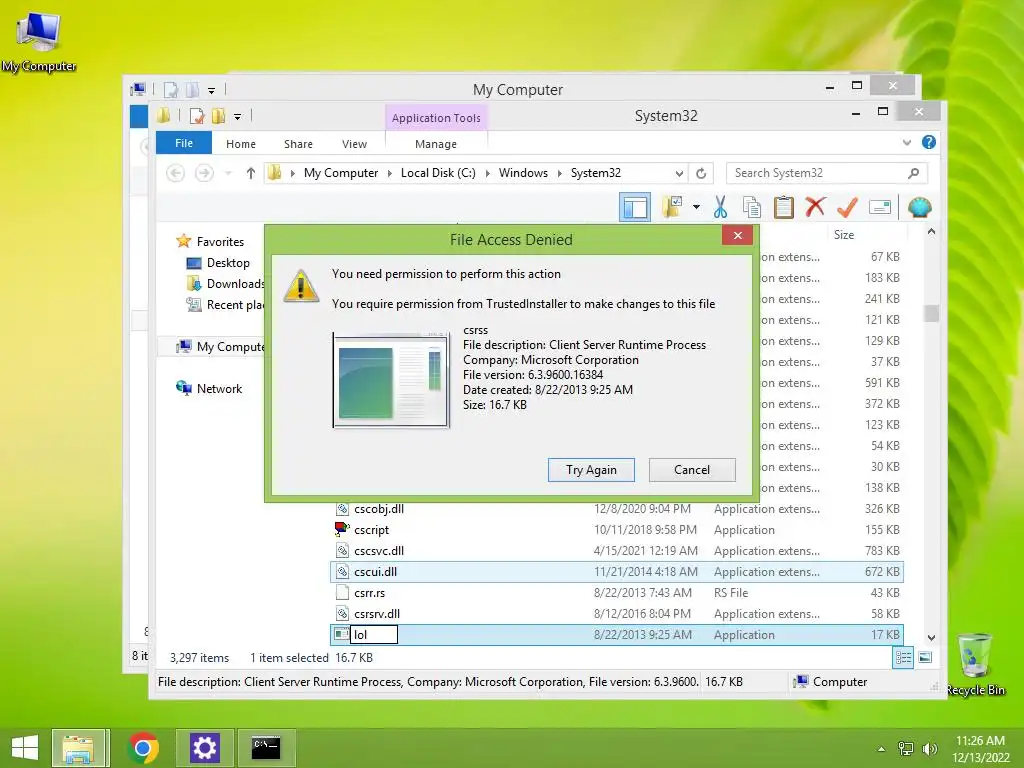Click the red X Delete toolbar icon
Viewport: 1024px width, 768px height.
[815, 207]
